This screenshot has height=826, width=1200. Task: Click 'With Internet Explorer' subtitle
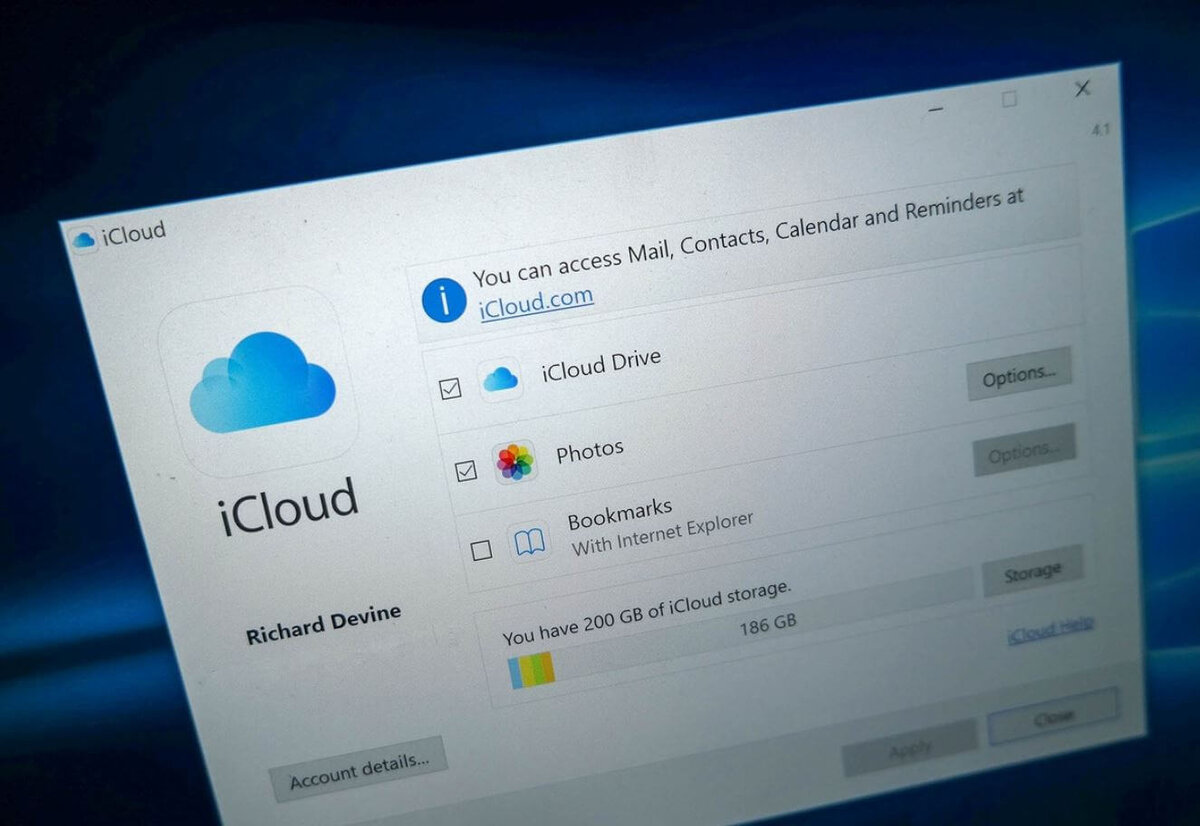662,535
